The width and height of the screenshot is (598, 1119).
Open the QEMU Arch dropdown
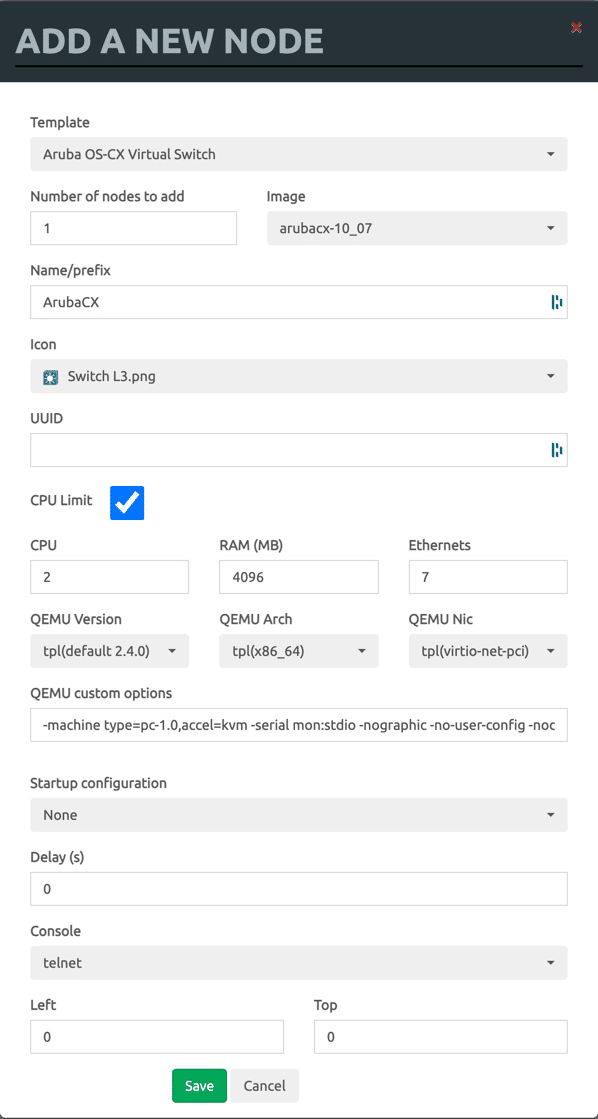pos(299,651)
